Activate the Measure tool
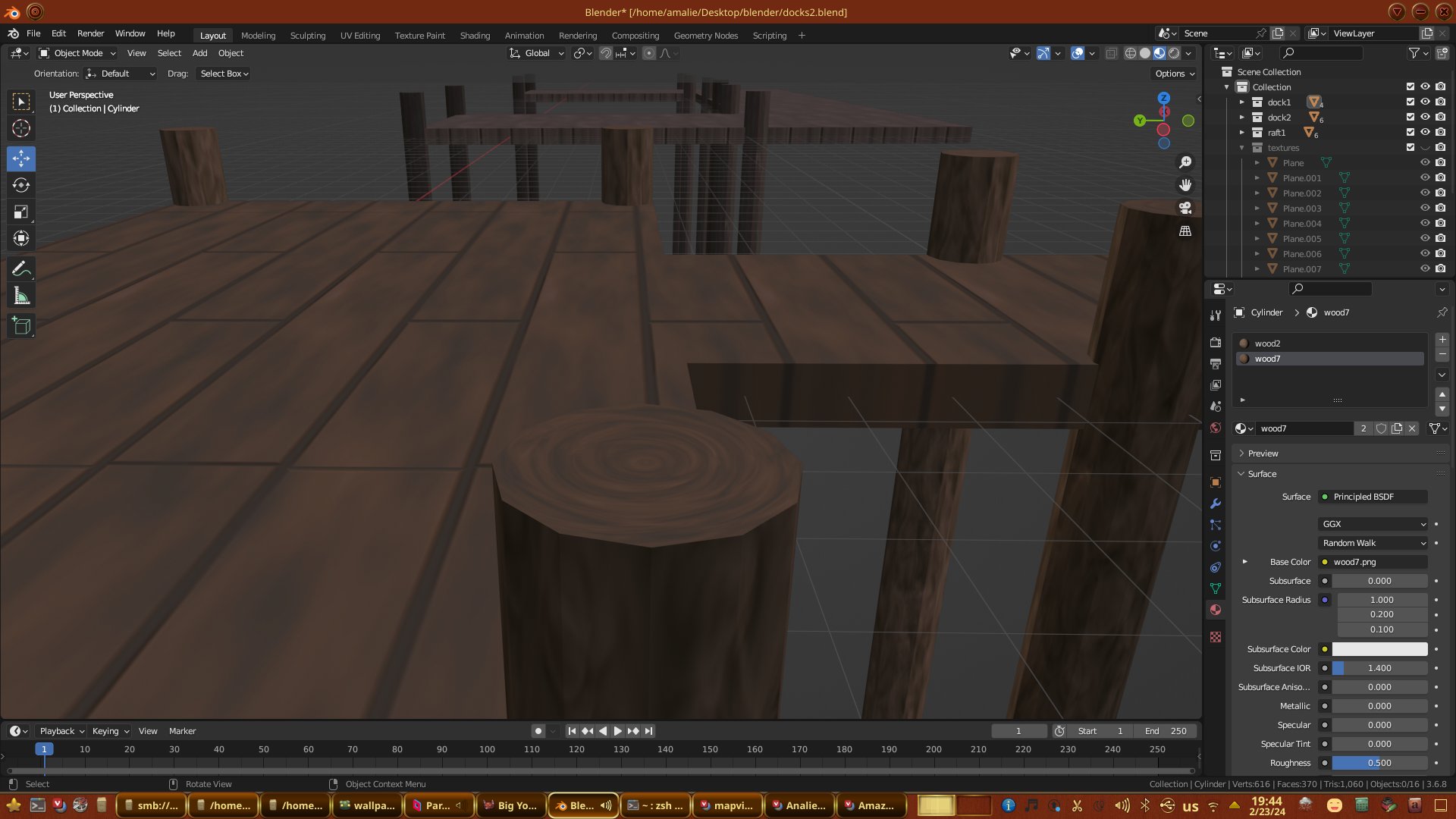Screen dimensions: 1456x819 [21, 297]
